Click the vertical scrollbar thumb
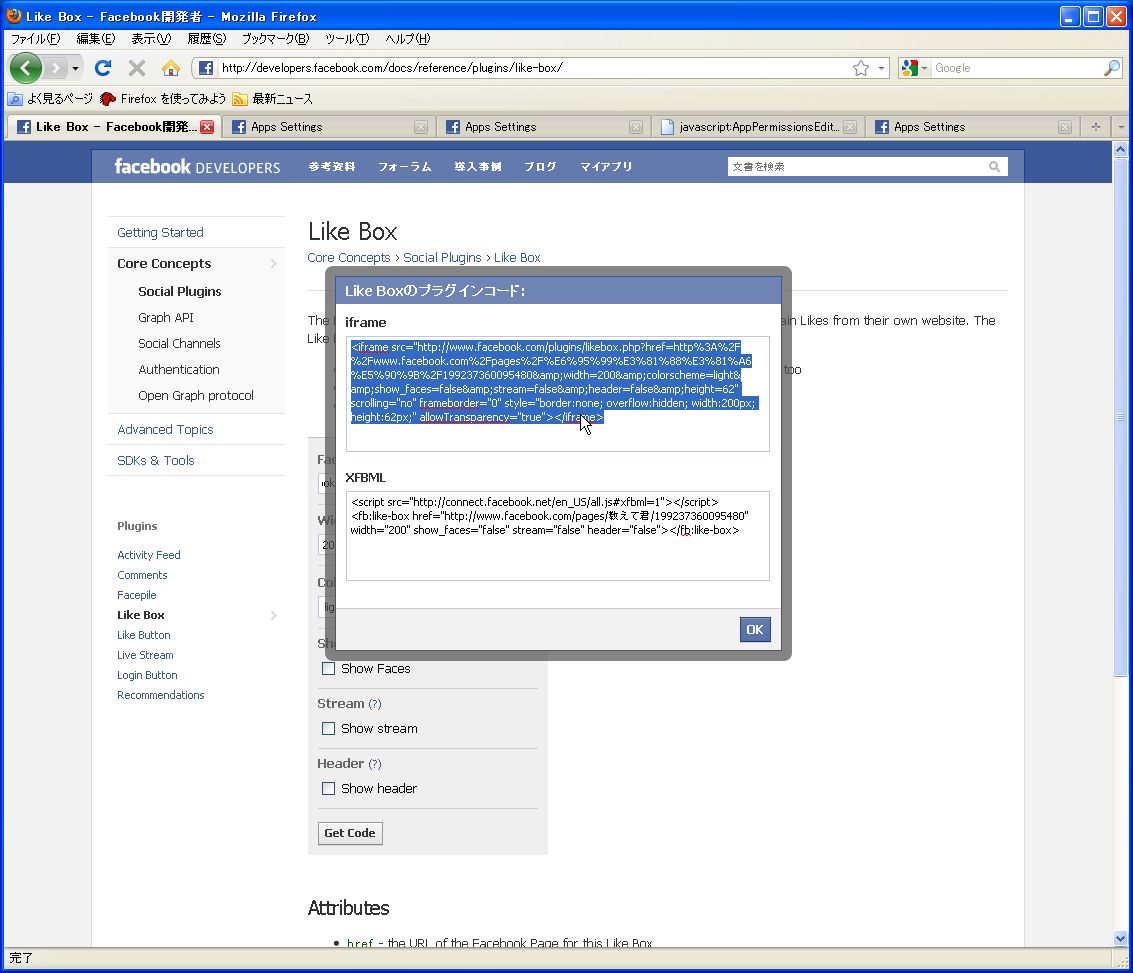1133x973 pixels. tap(1120, 417)
